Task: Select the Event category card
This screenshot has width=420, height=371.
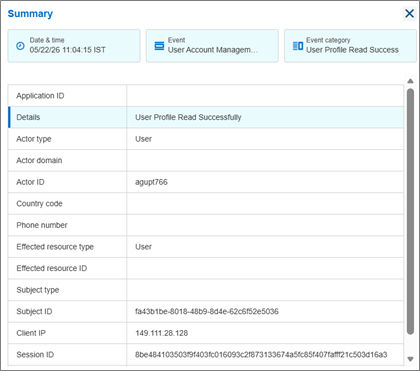Action: pyautogui.click(x=350, y=46)
